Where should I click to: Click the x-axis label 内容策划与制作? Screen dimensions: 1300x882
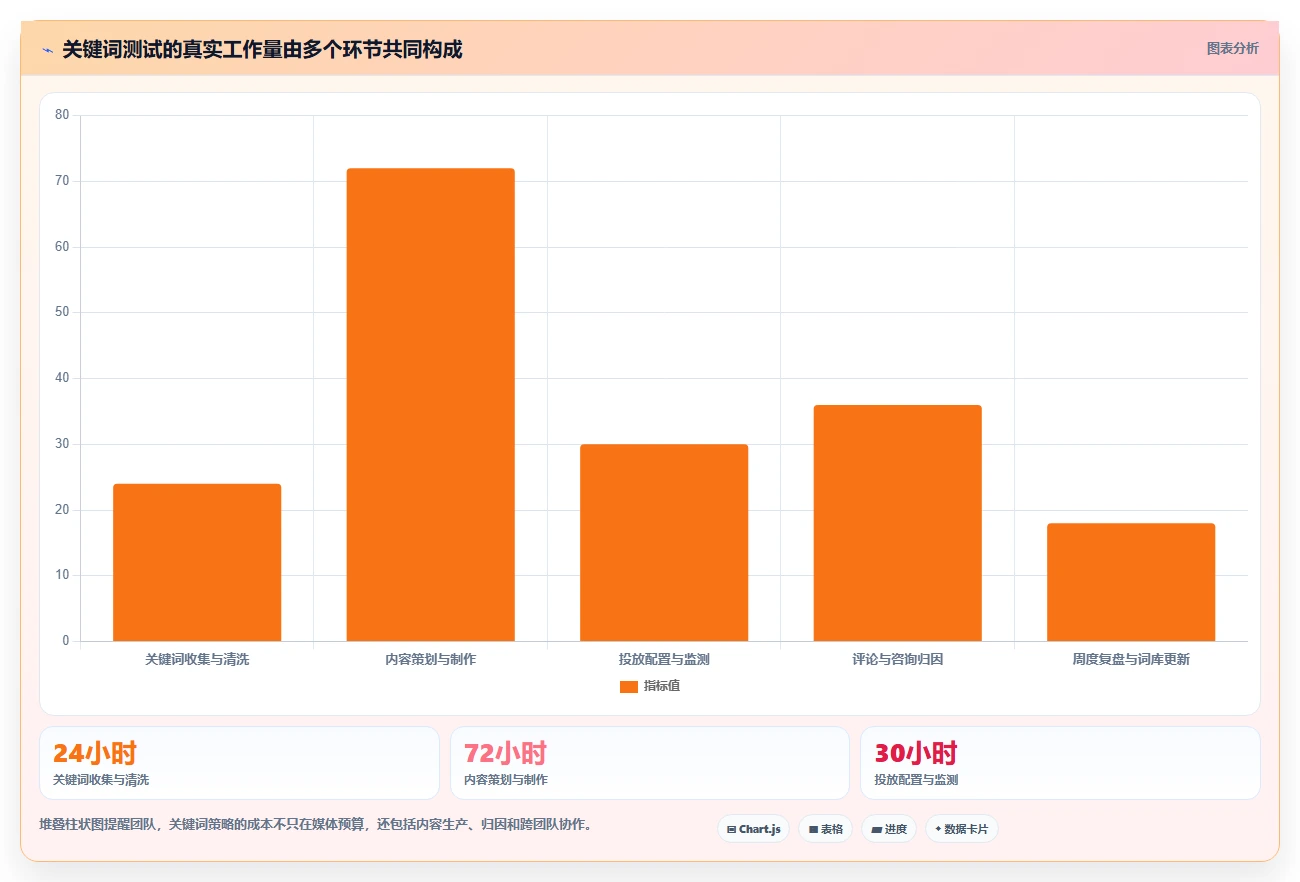(430, 660)
